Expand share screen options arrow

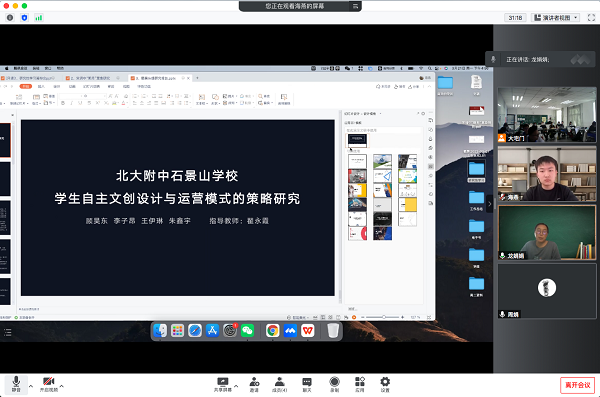(x=236, y=386)
